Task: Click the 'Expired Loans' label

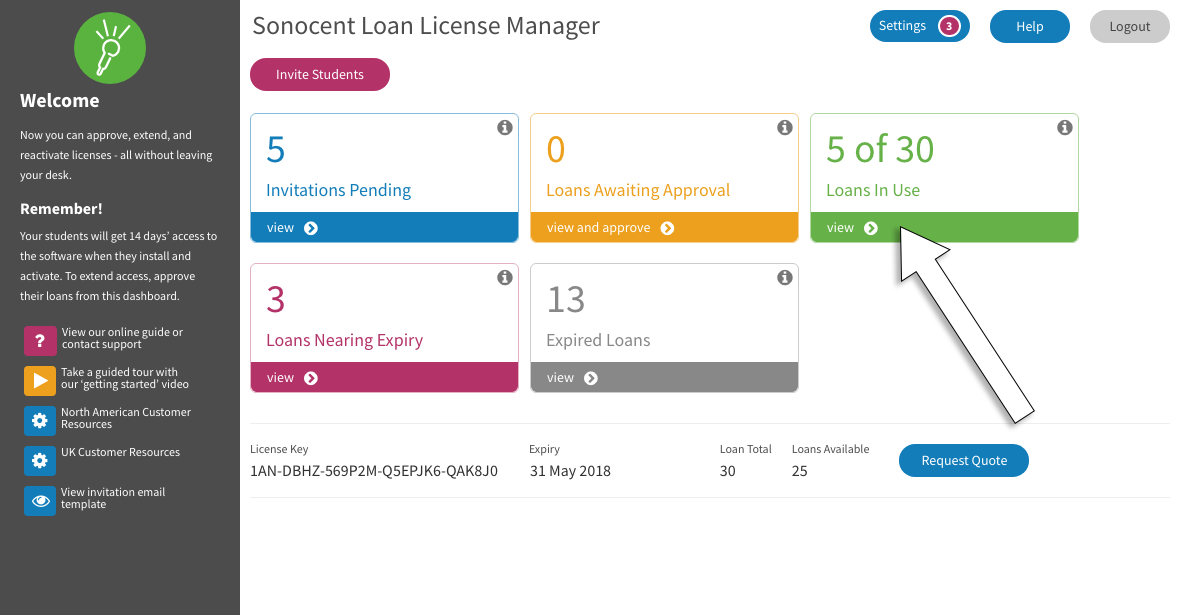Action: pos(598,340)
